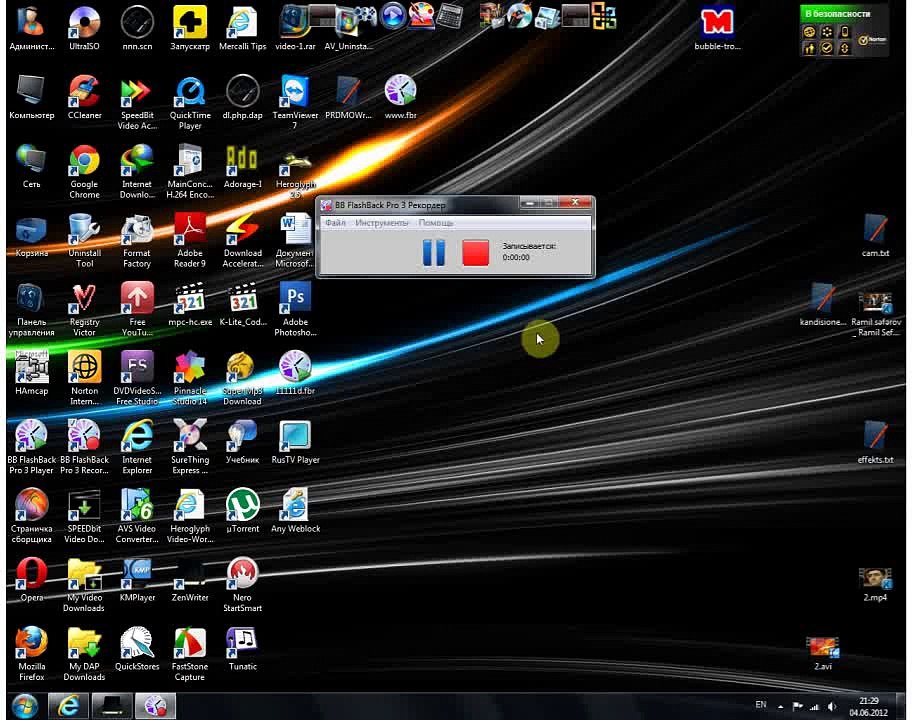
Task: Select the 2.mp4 video thumbnail
Action: 875,584
